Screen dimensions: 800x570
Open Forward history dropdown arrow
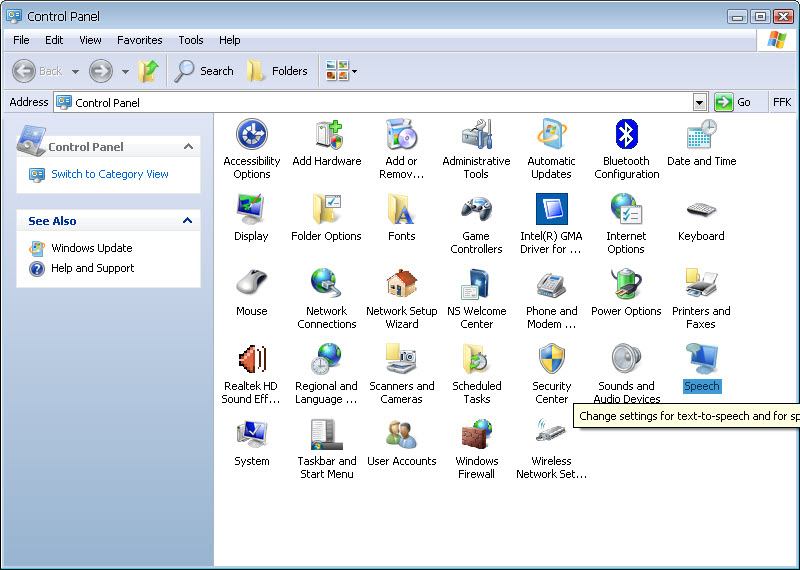tap(125, 71)
